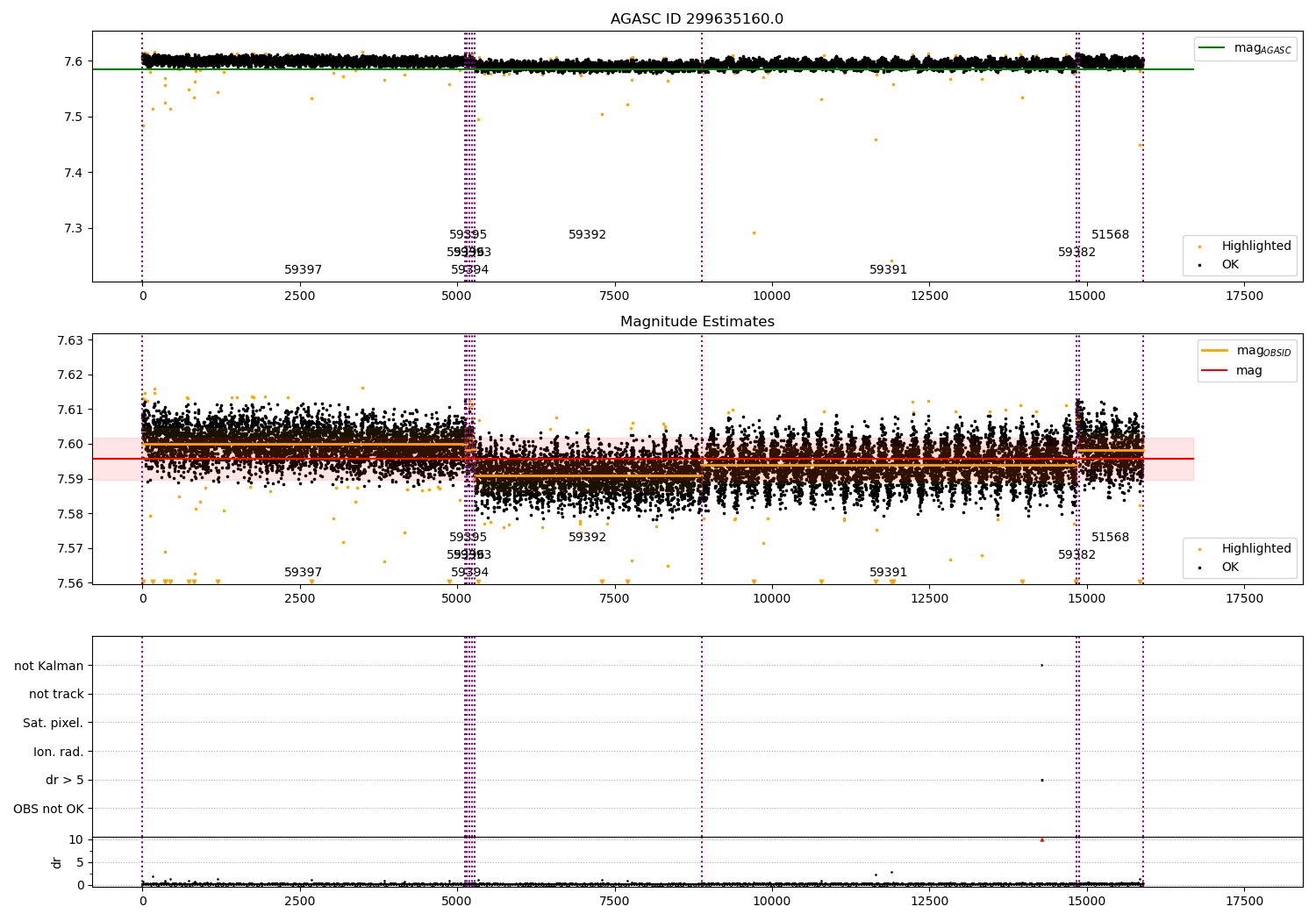Click the 'not track' axis label
This screenshot has height=921, width=1316.
(x=56, y=694)
